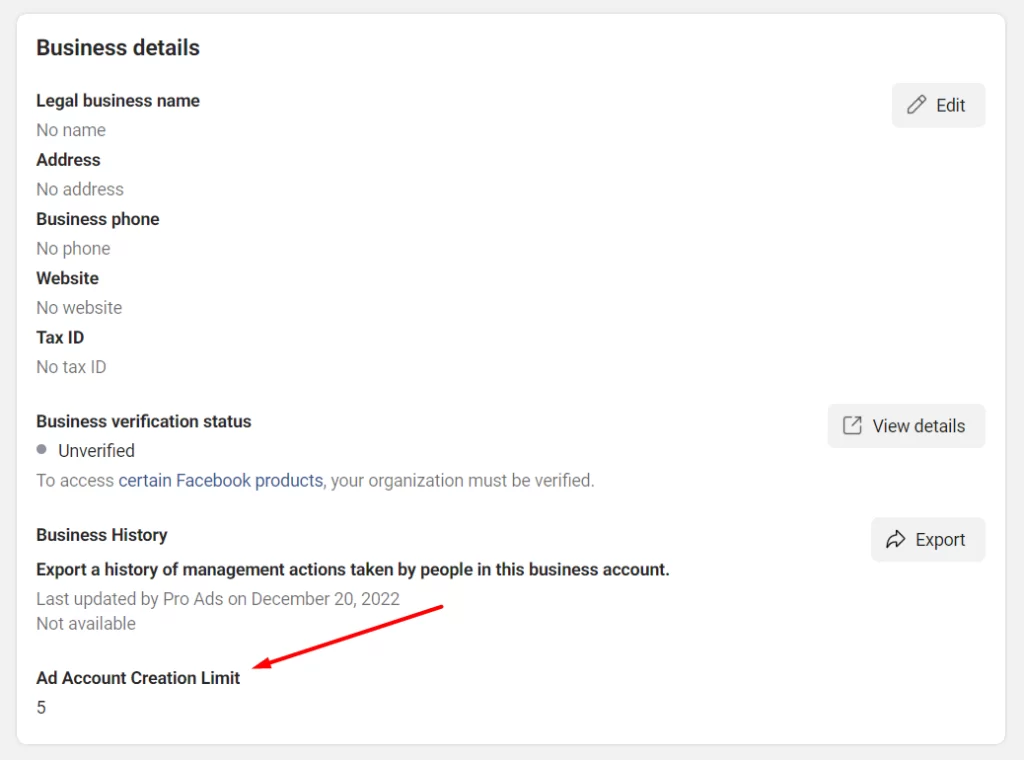Image resolution: width=1024 pixels, height=760 pixels.
Task: Click the Business details heading
Action: tap(117, 47)
